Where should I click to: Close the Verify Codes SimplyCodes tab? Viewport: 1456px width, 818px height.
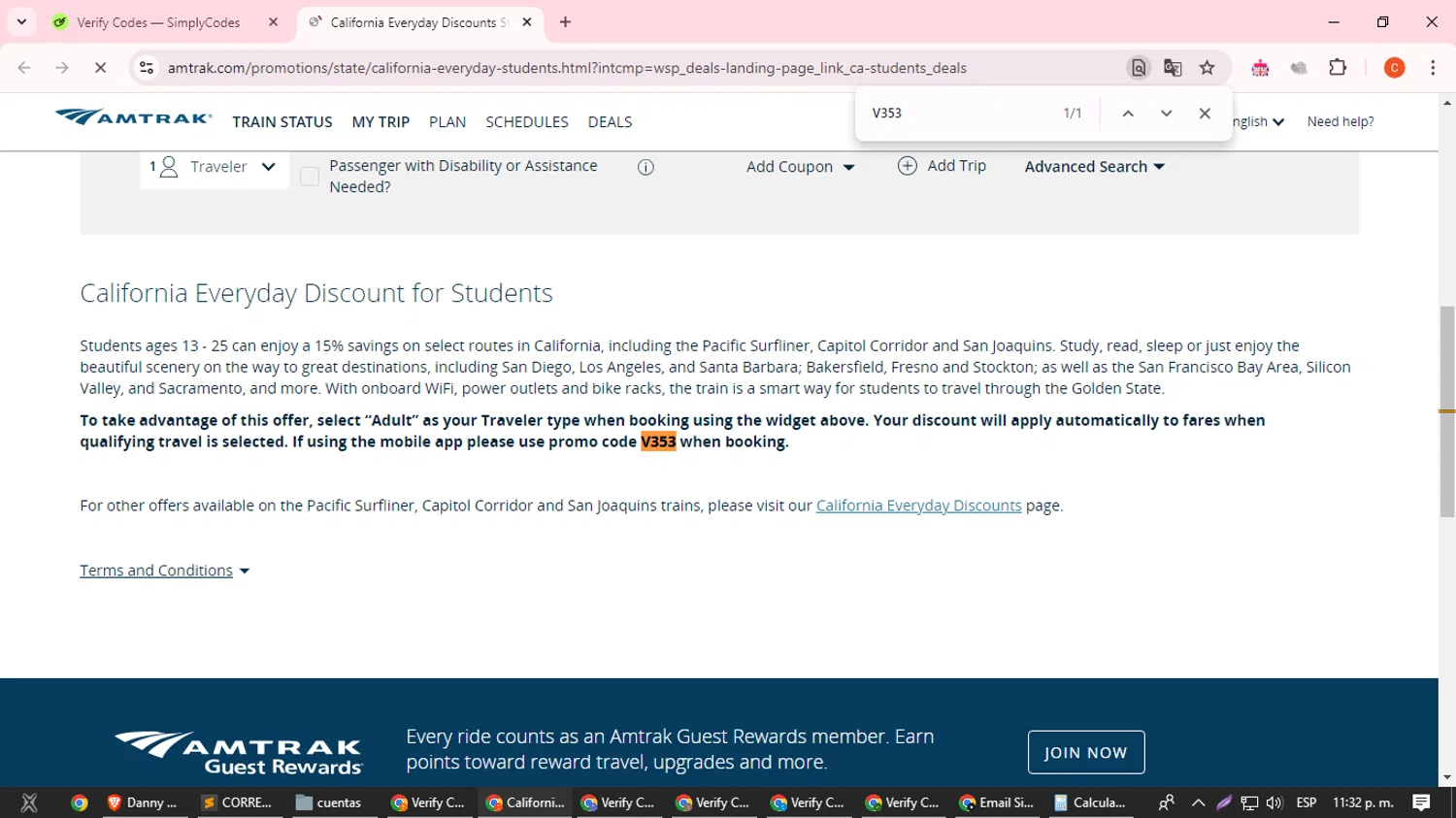tap(273, 22)
